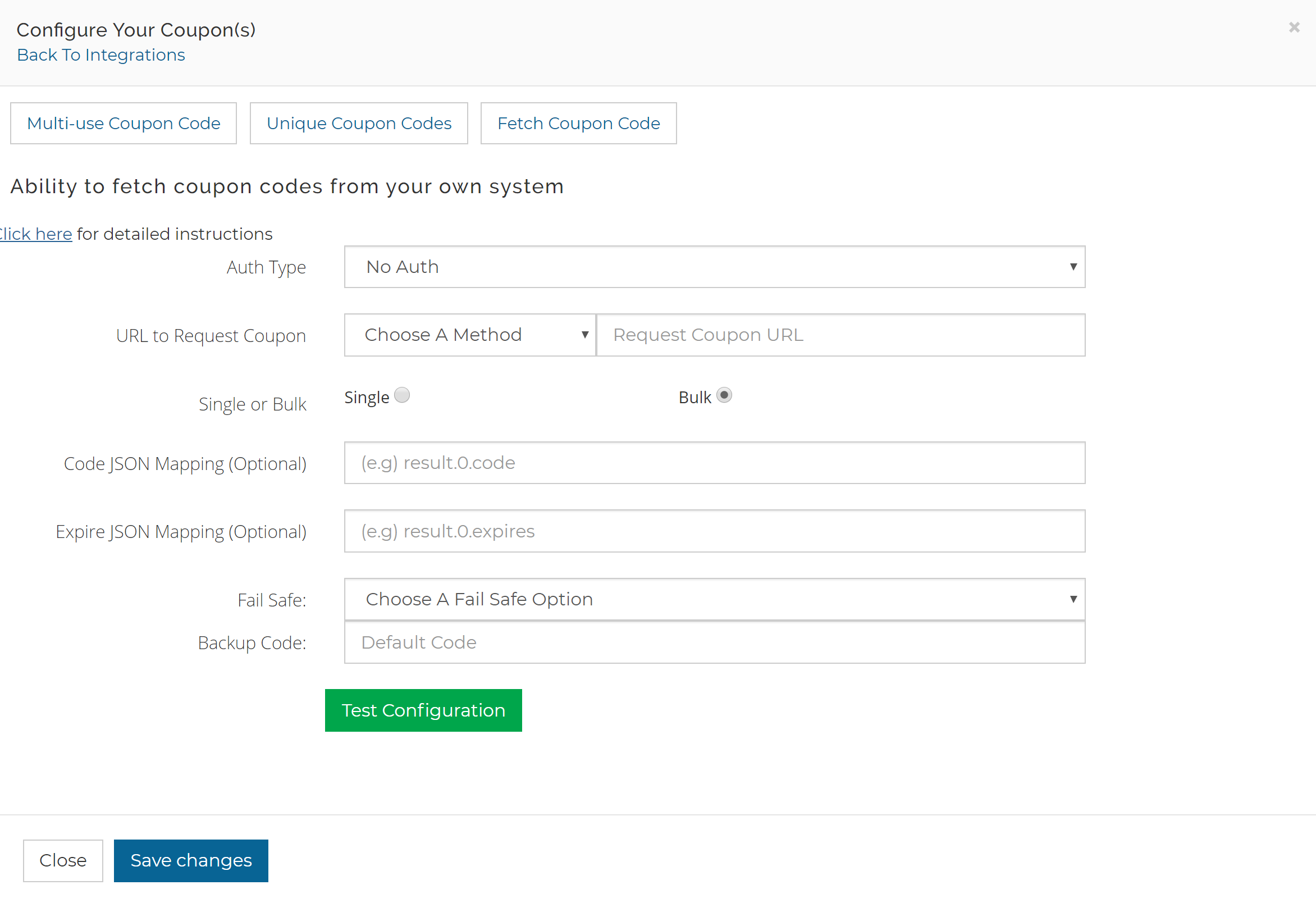Click the Save changes button
1316x903 pixels.
coord(190,860)
